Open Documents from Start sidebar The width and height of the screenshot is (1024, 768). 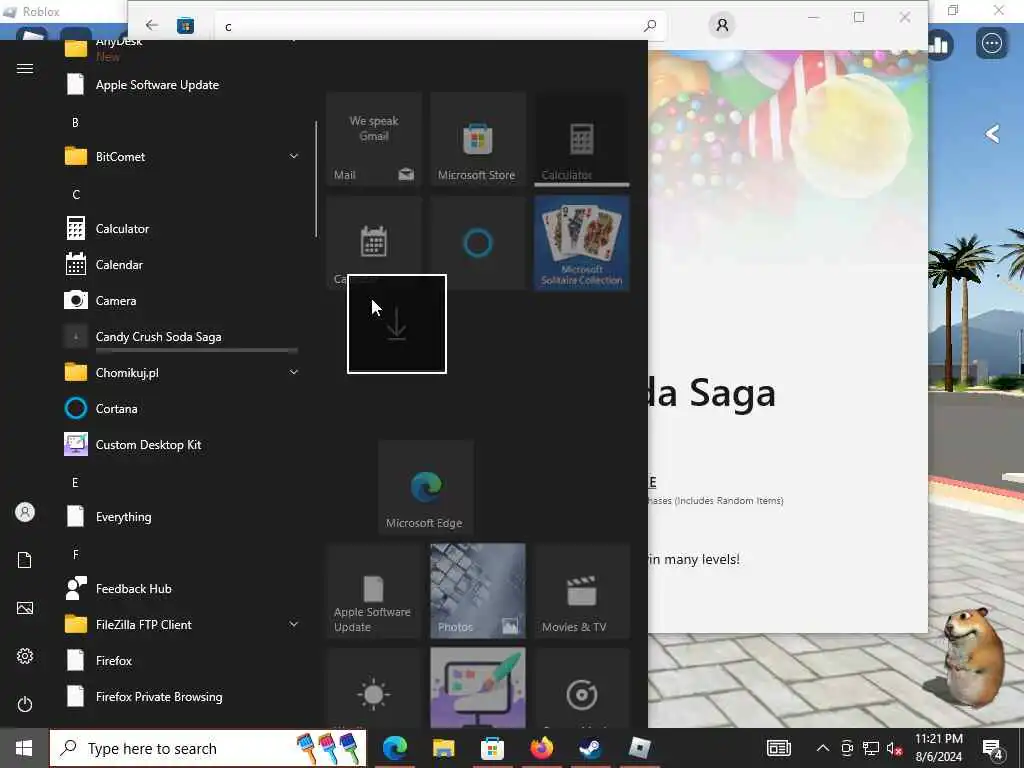[25, 560]
